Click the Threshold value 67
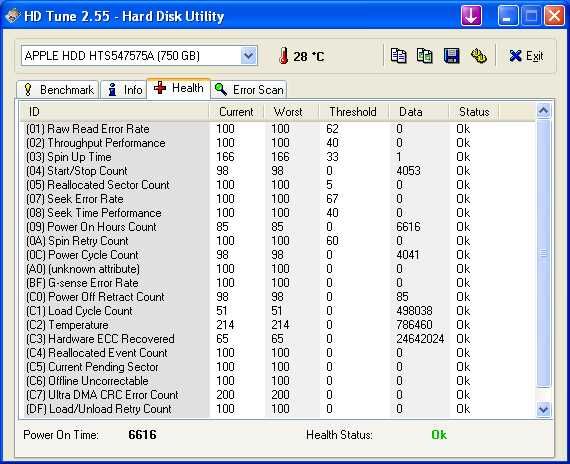The image size is (570, 464). tap(333, 199)
